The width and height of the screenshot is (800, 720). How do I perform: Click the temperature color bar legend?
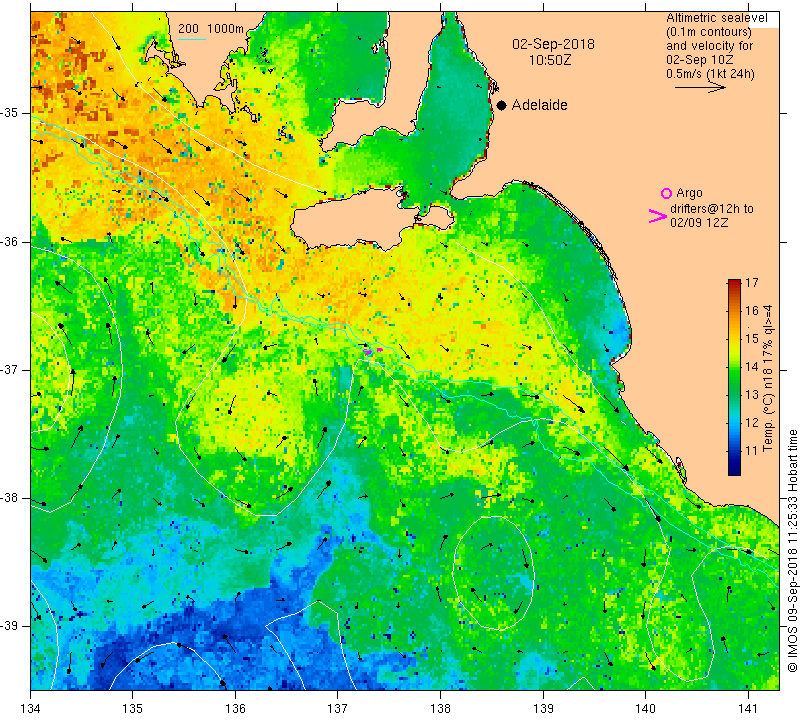(734, 377)
